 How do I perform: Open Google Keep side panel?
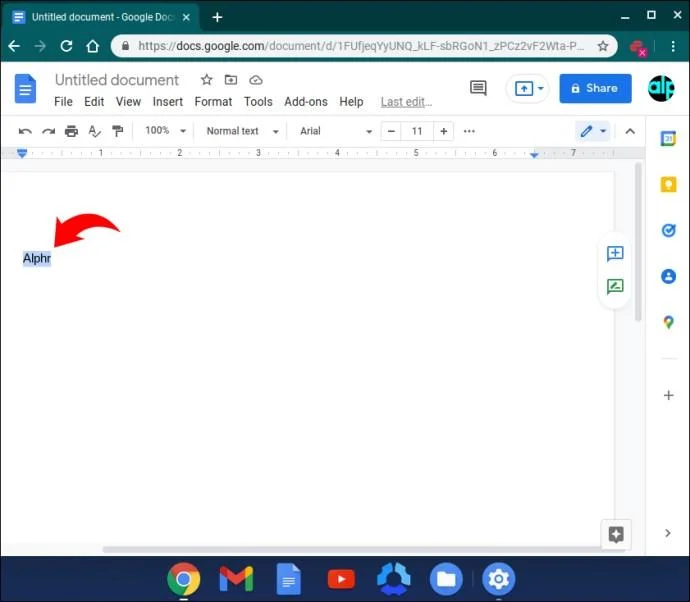point(668,184)
